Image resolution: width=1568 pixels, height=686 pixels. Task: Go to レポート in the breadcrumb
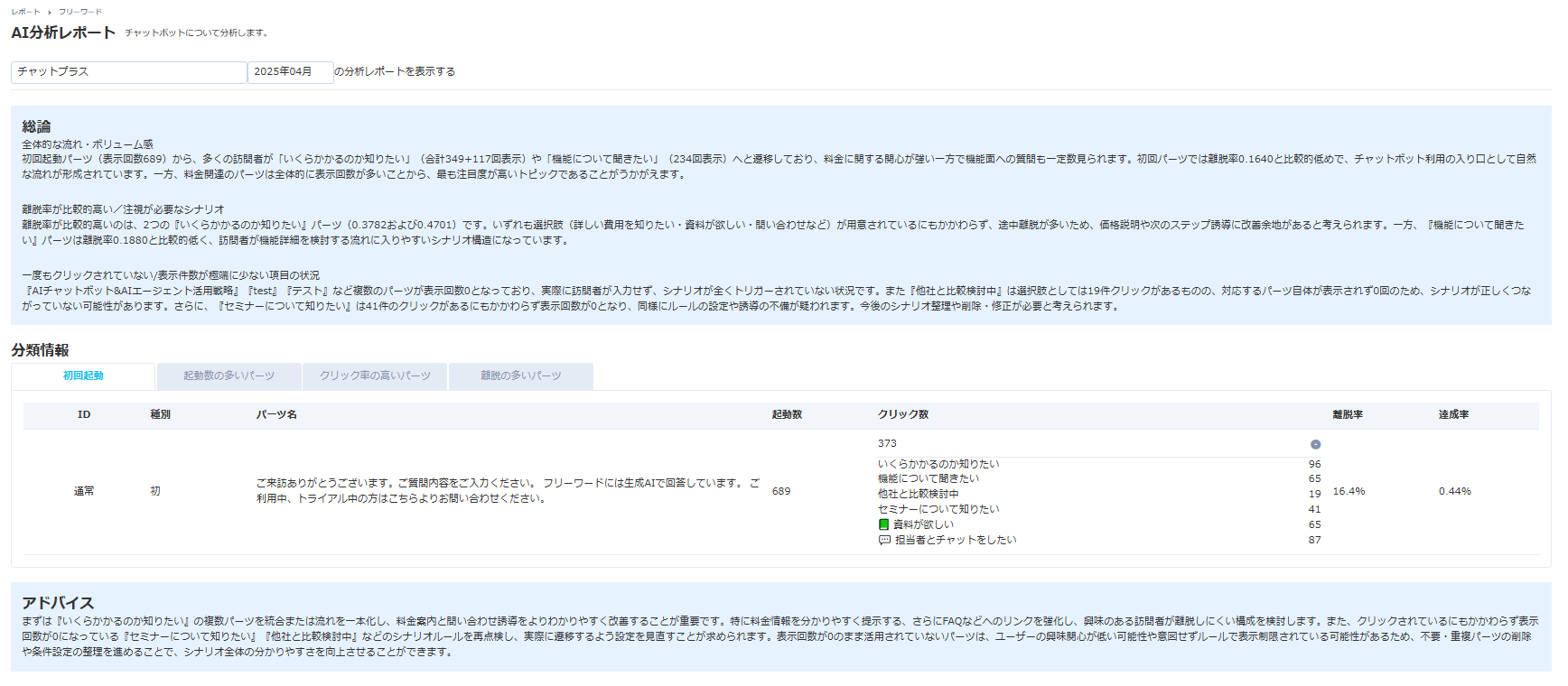(x=25, y=12)
